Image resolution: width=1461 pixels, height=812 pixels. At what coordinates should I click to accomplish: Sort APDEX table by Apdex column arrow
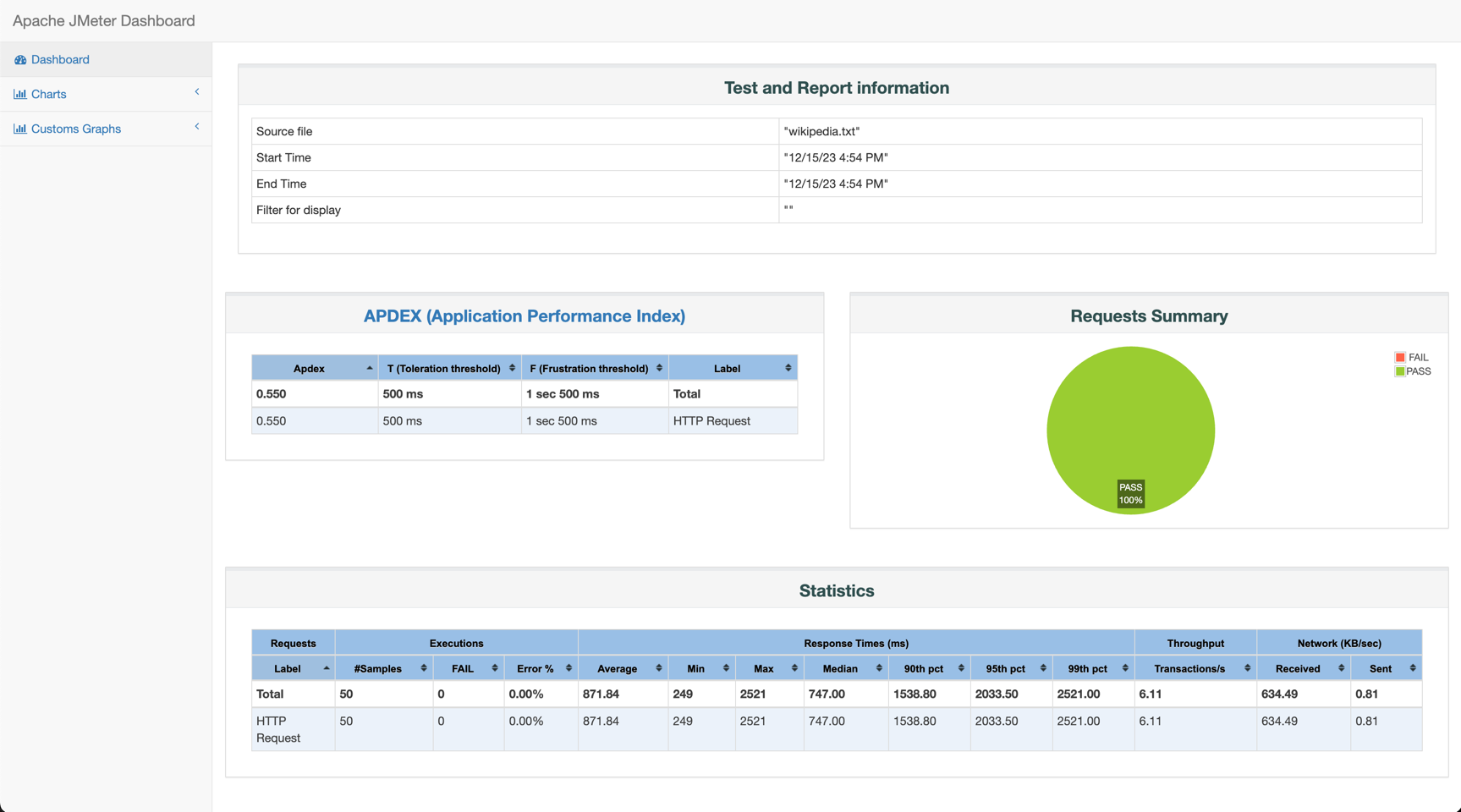coord(370,369)
